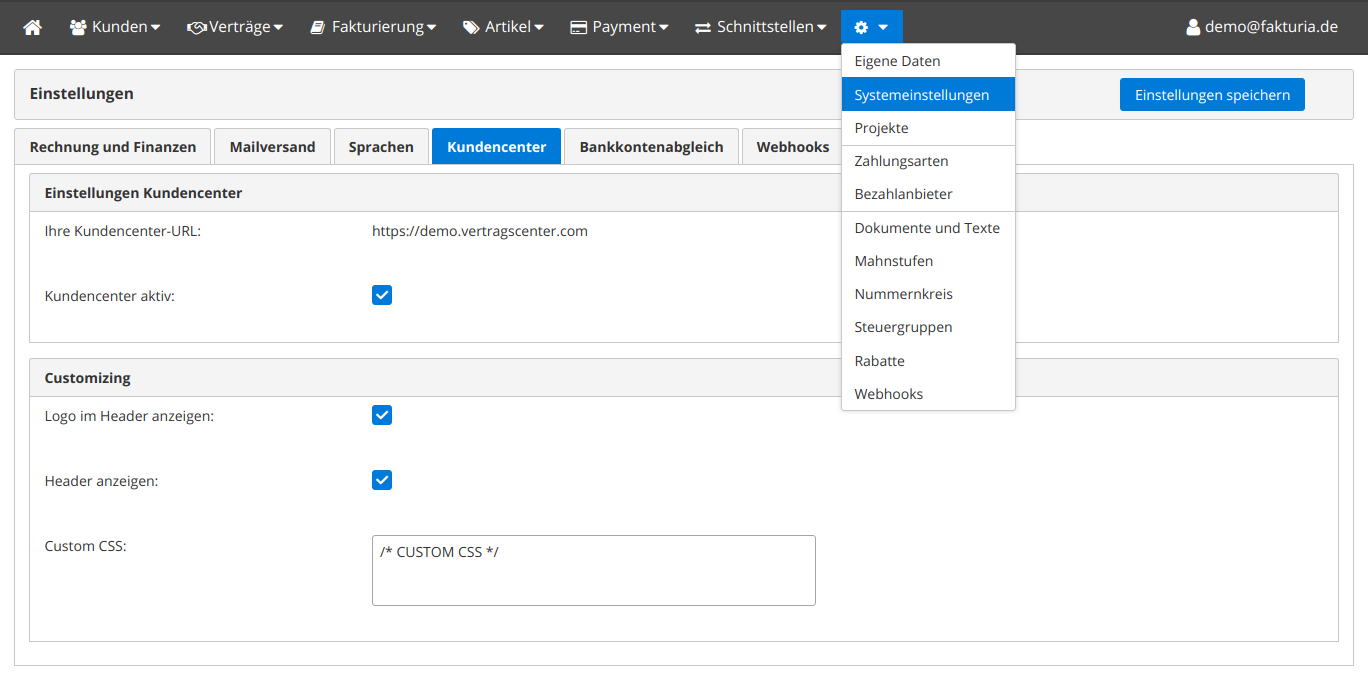This screenshot has width=1368, height=675.
Task: Open the Bankkontenabgleich tab
Action: click(x=651, y=147)
